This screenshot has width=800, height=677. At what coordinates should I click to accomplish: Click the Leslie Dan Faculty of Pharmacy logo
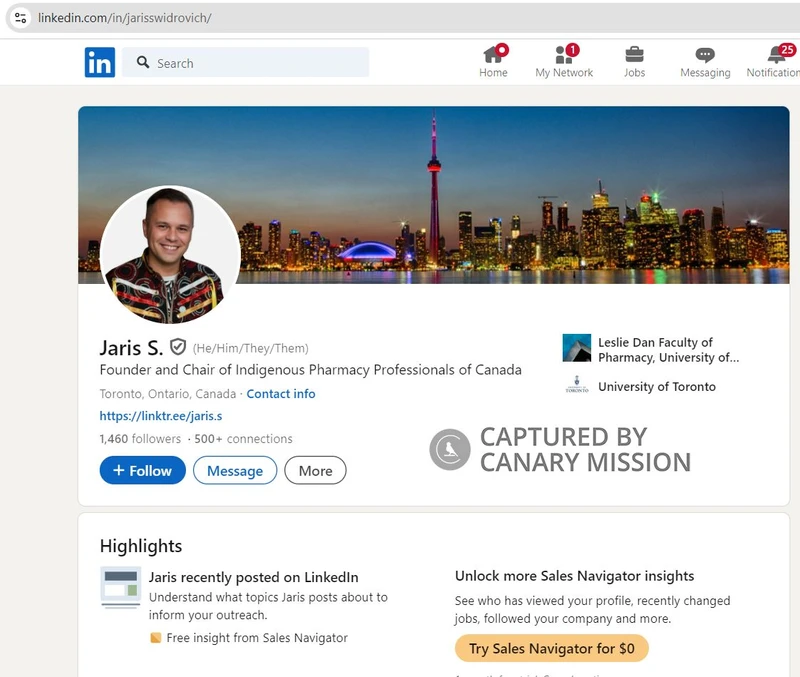pyautogui.click(x=577, y=348)
